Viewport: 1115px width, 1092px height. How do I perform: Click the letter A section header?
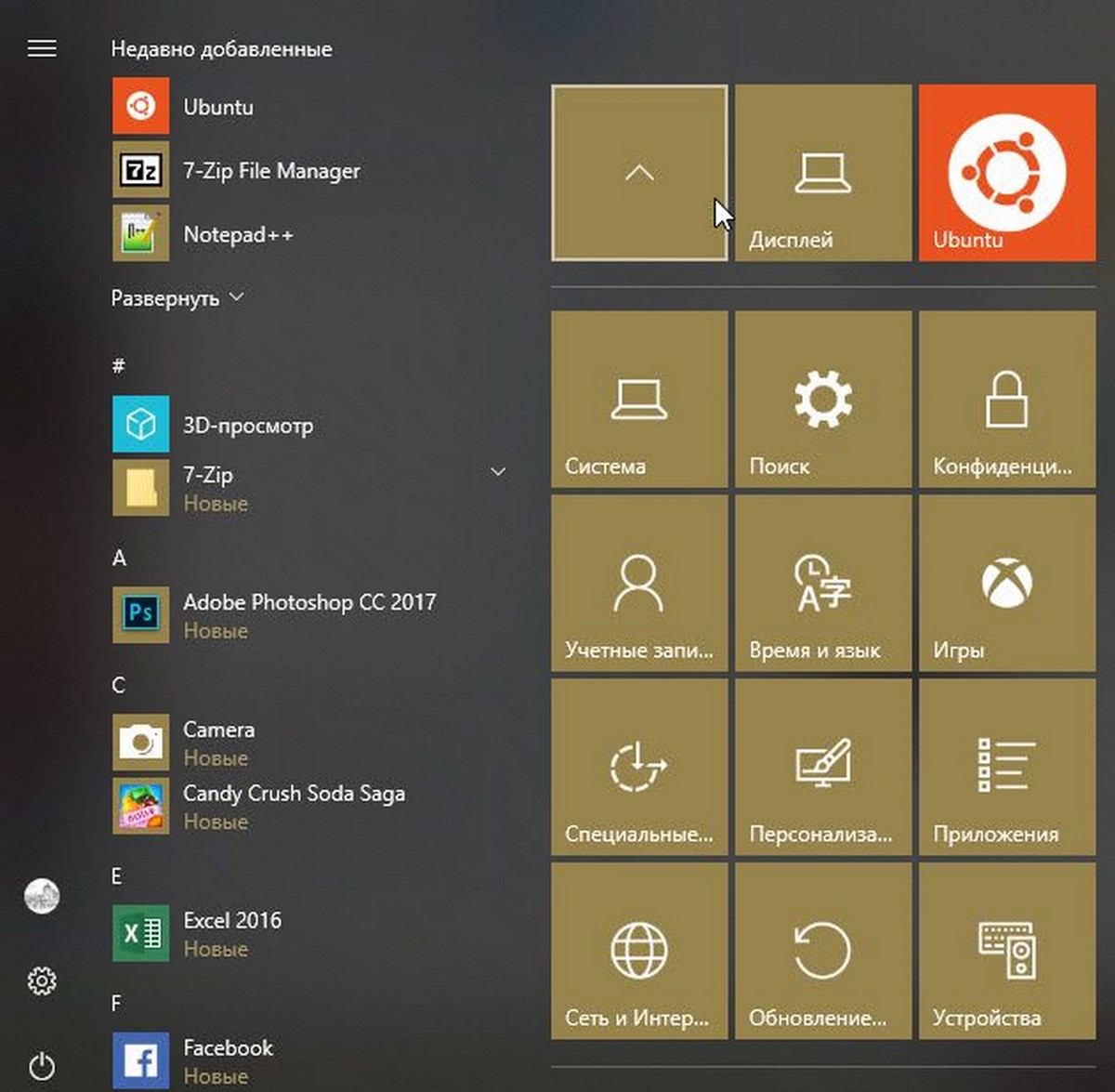[x=119, y=558]
